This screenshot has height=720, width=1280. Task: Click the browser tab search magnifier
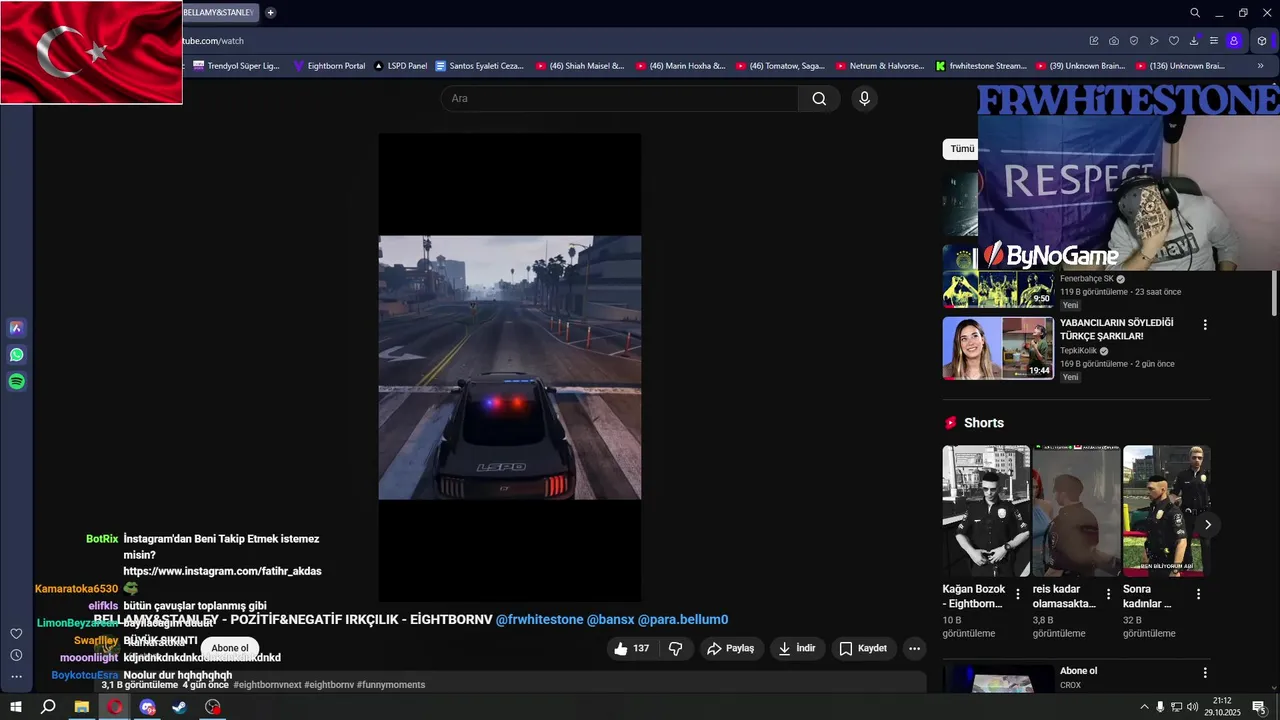coord(1195,13)
